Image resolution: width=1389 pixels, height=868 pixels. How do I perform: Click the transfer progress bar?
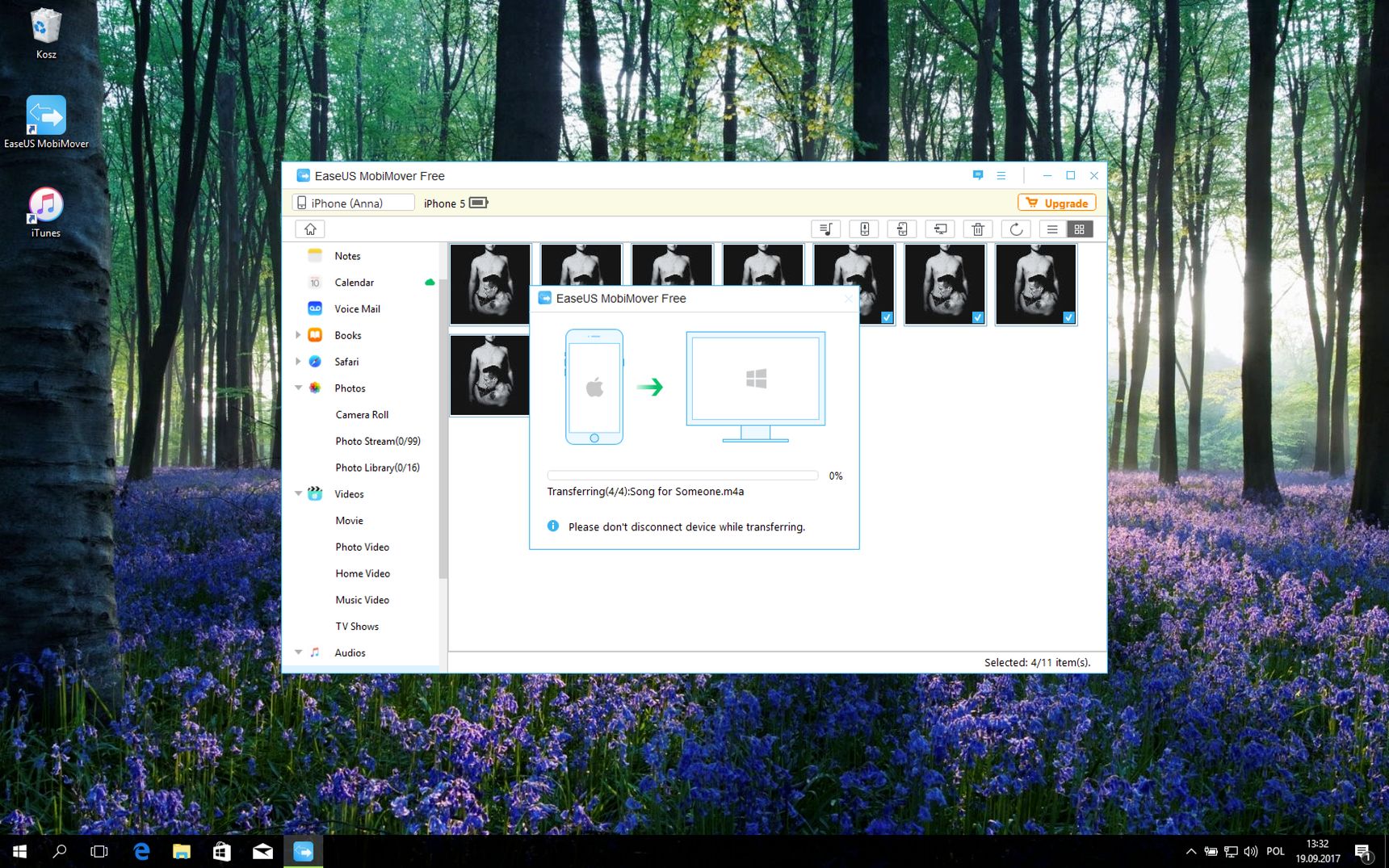pyautogui.click(x=682, y=476)
